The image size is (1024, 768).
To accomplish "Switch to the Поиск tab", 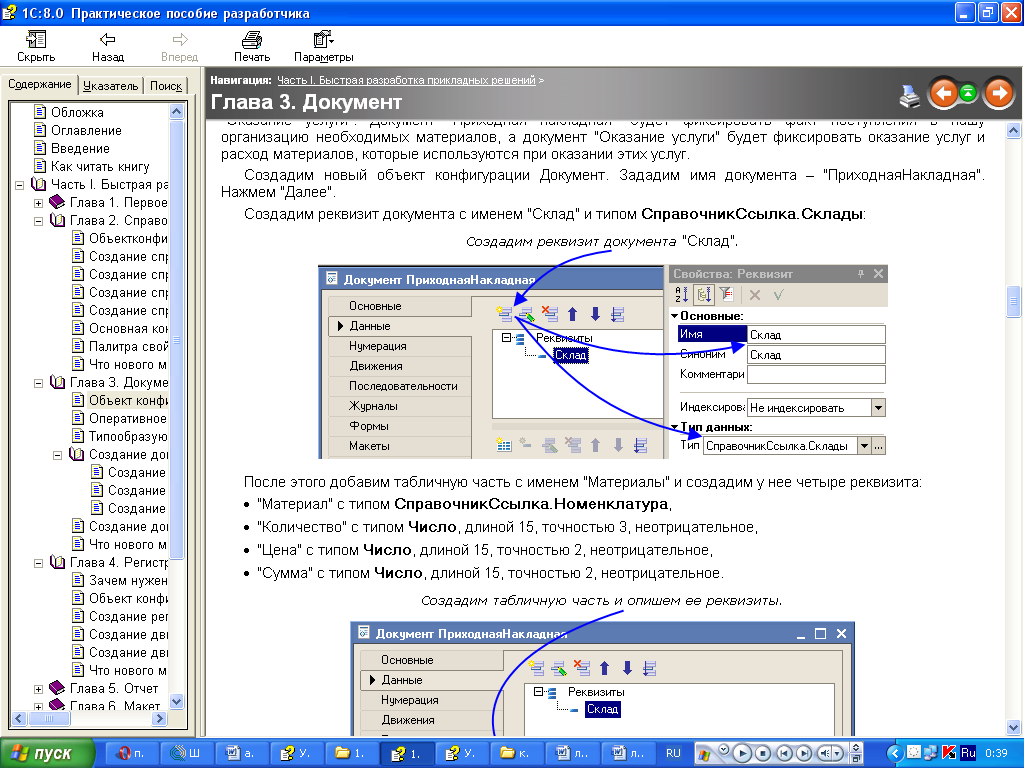I will (x=166, y=86).
